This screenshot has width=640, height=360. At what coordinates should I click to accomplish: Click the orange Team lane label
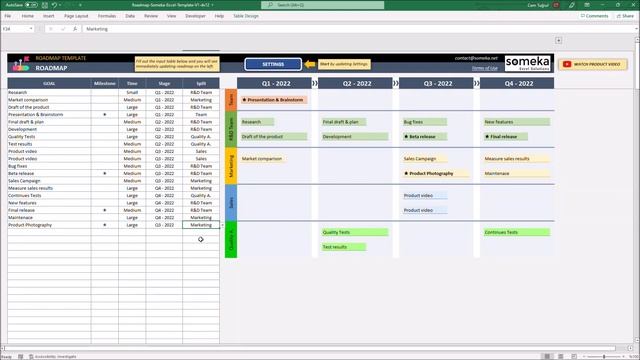pos(231,100)
